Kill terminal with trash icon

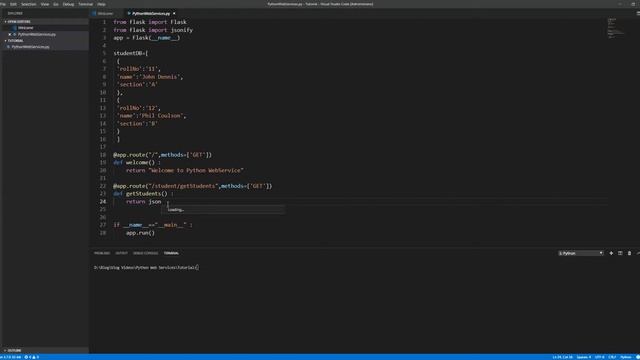coord(629,253)
